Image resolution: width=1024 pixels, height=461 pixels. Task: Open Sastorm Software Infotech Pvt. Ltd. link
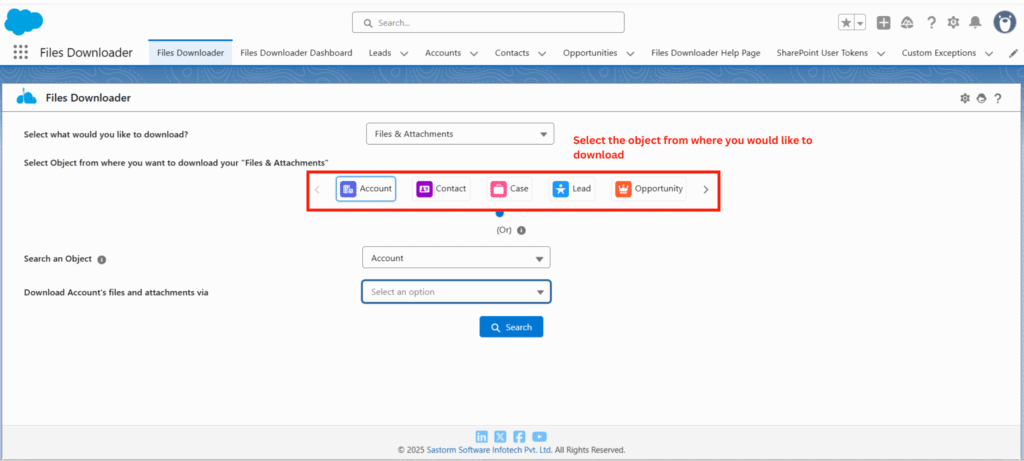pos(490,450)
